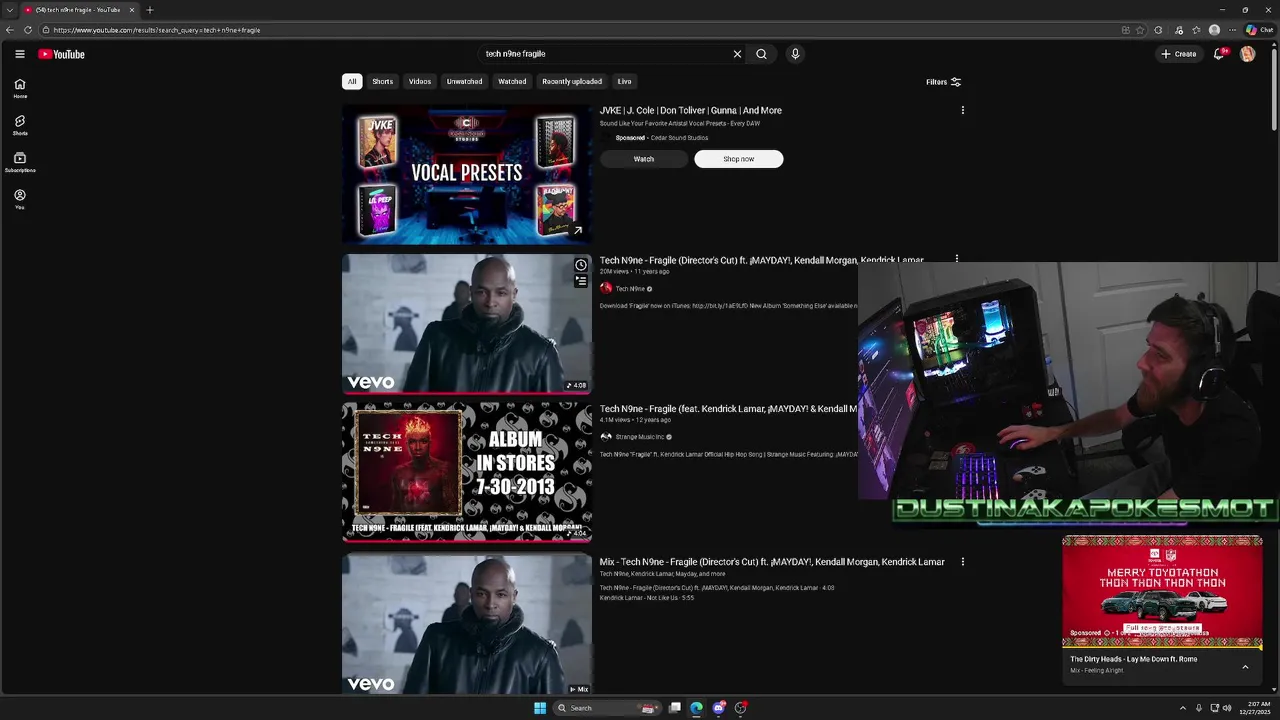Viewport: 1280px width, 720px height.
Task: Open Edge settings and more menu
Action: 1232,30
